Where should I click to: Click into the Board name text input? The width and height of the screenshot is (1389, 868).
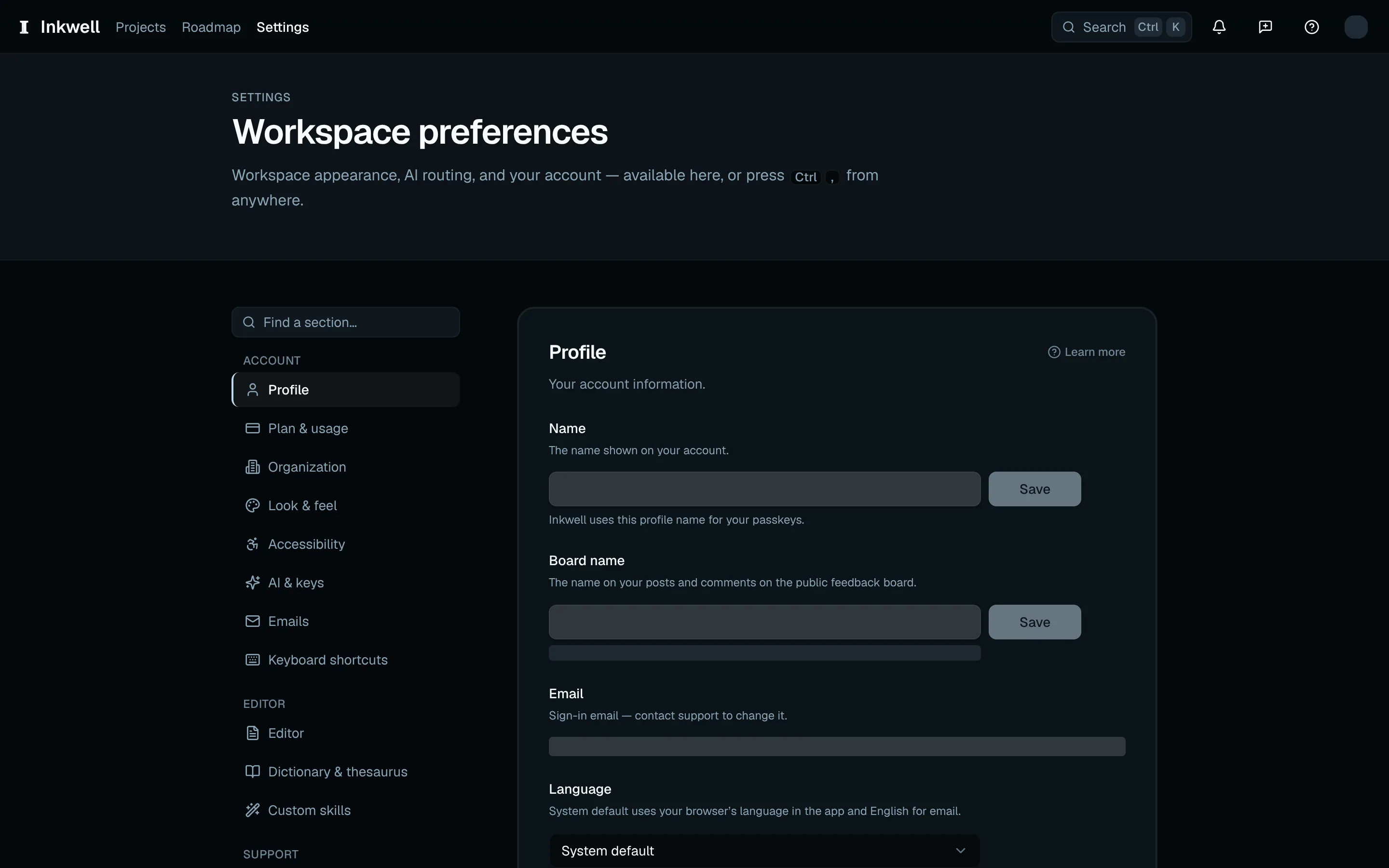click(764, 622)
